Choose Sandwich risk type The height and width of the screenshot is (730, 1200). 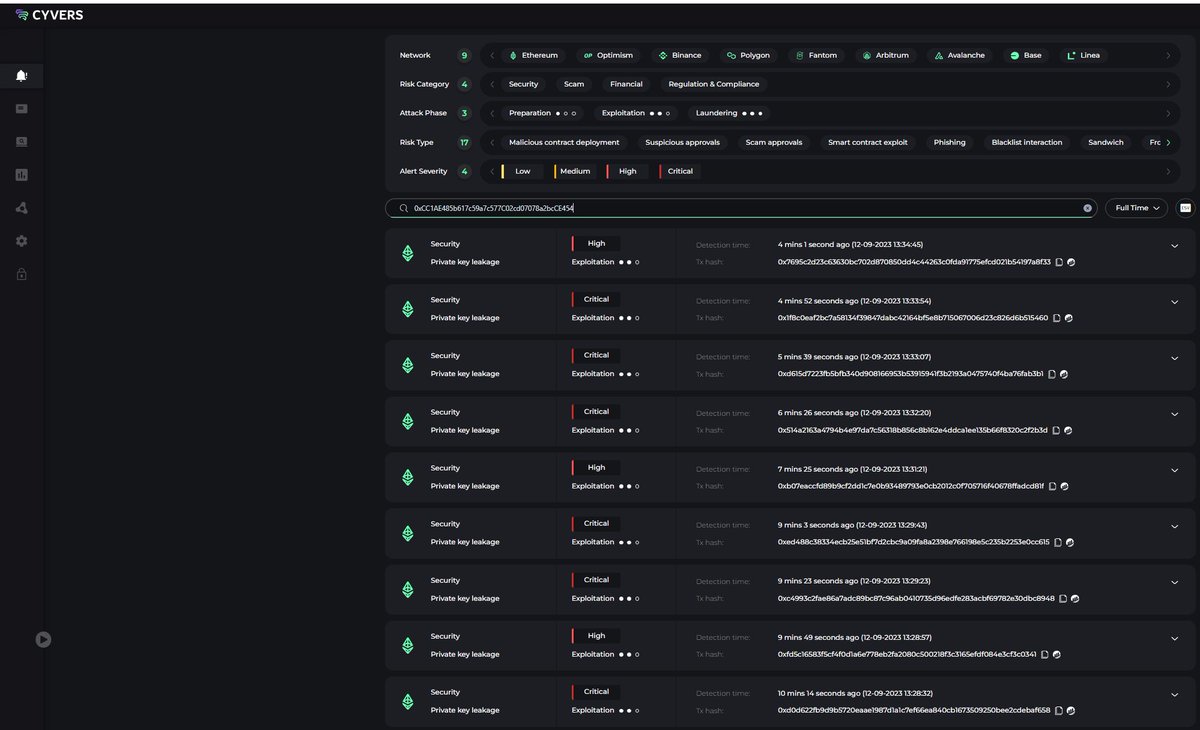(x=1106, y=142)
